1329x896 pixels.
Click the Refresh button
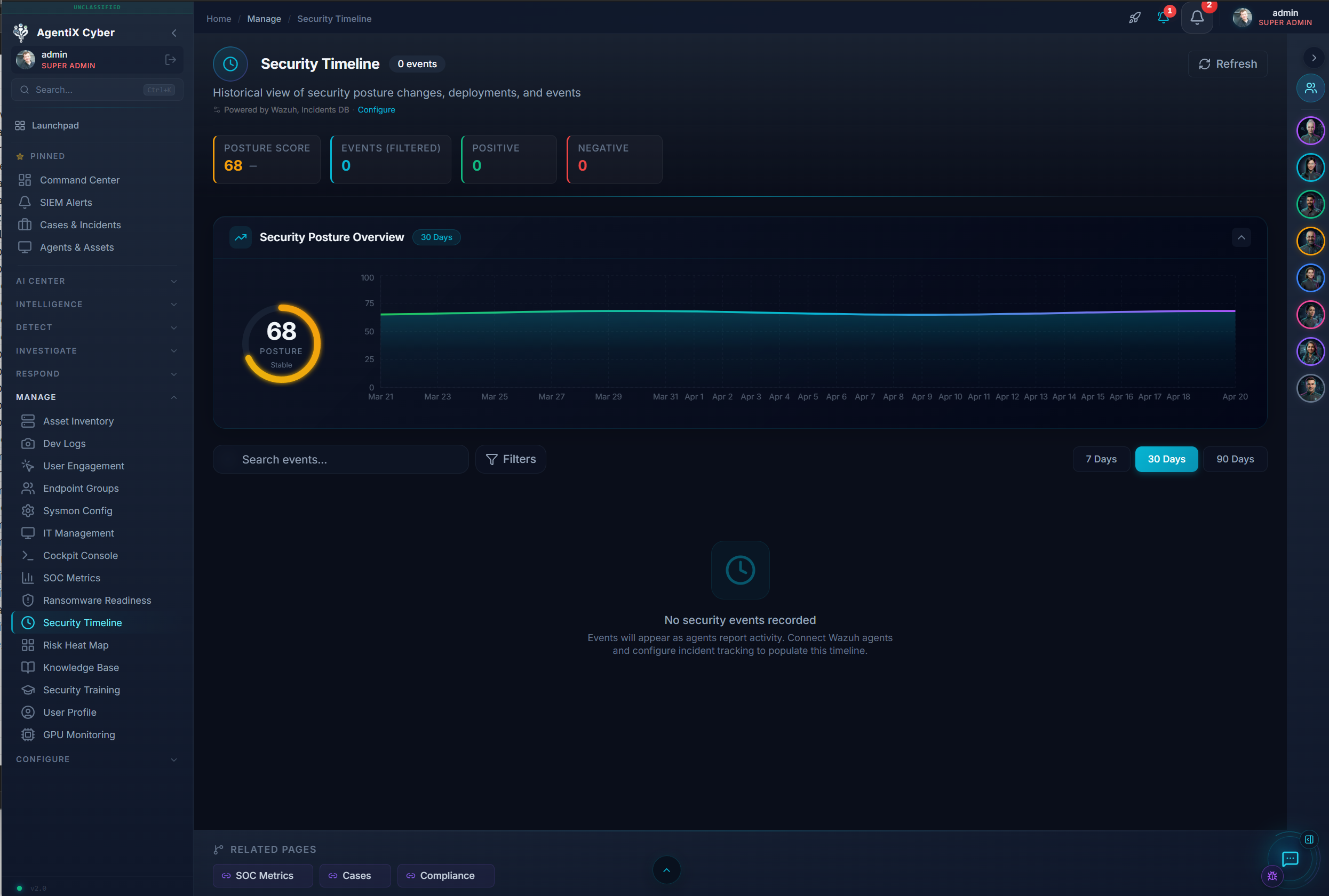click(x=1227, y=64)
